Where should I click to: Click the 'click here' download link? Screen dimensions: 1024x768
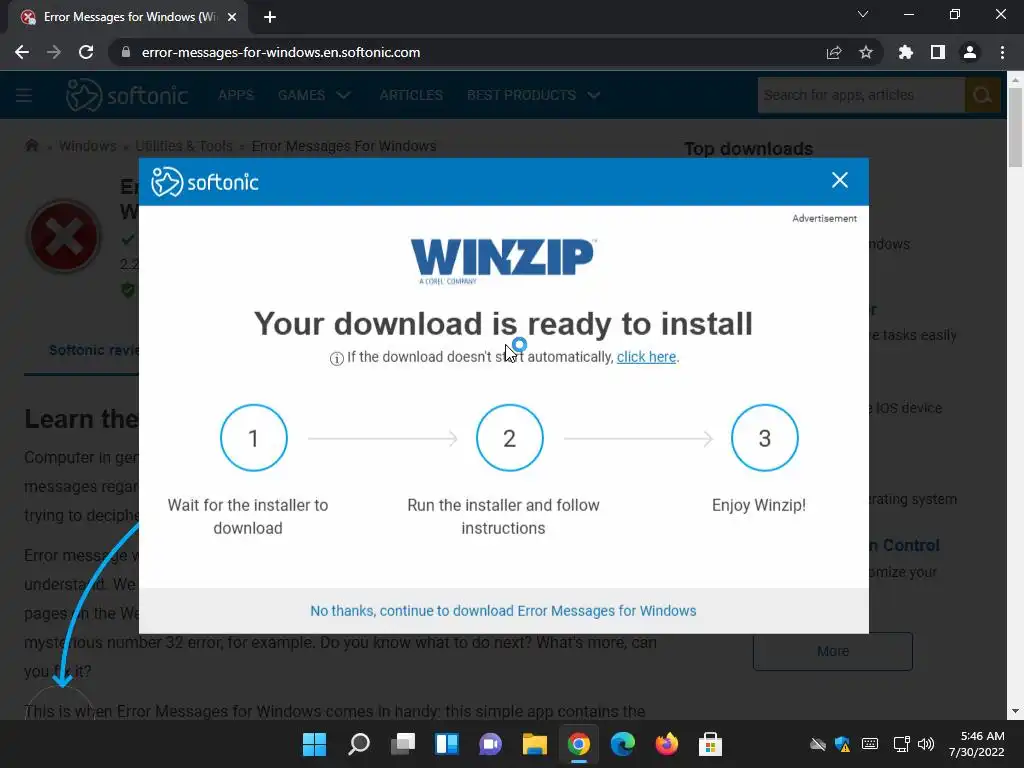(646, 357)
